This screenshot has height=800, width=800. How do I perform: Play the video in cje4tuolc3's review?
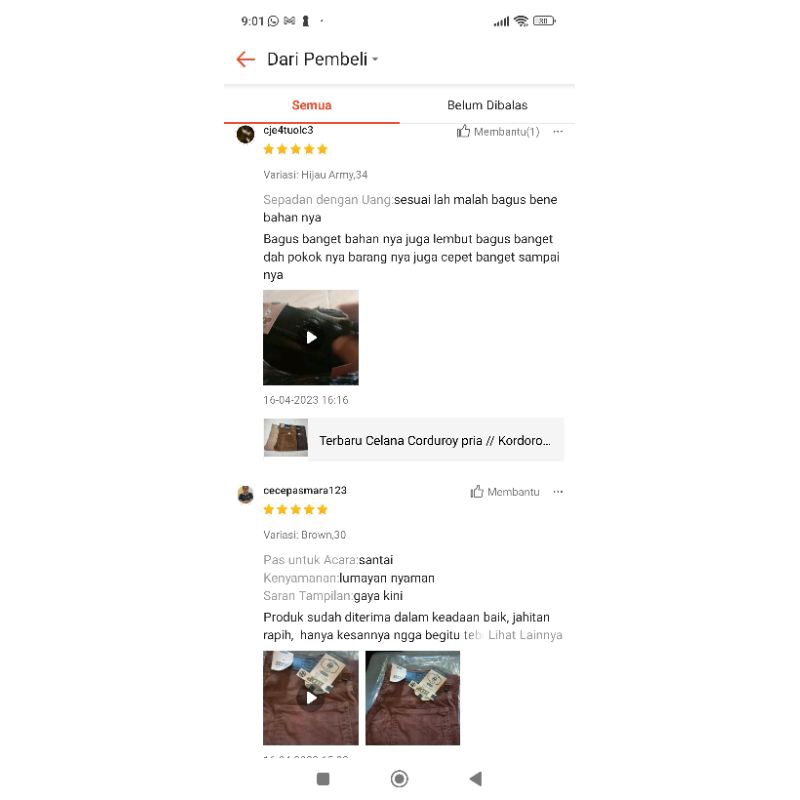[x=311, y=337]
